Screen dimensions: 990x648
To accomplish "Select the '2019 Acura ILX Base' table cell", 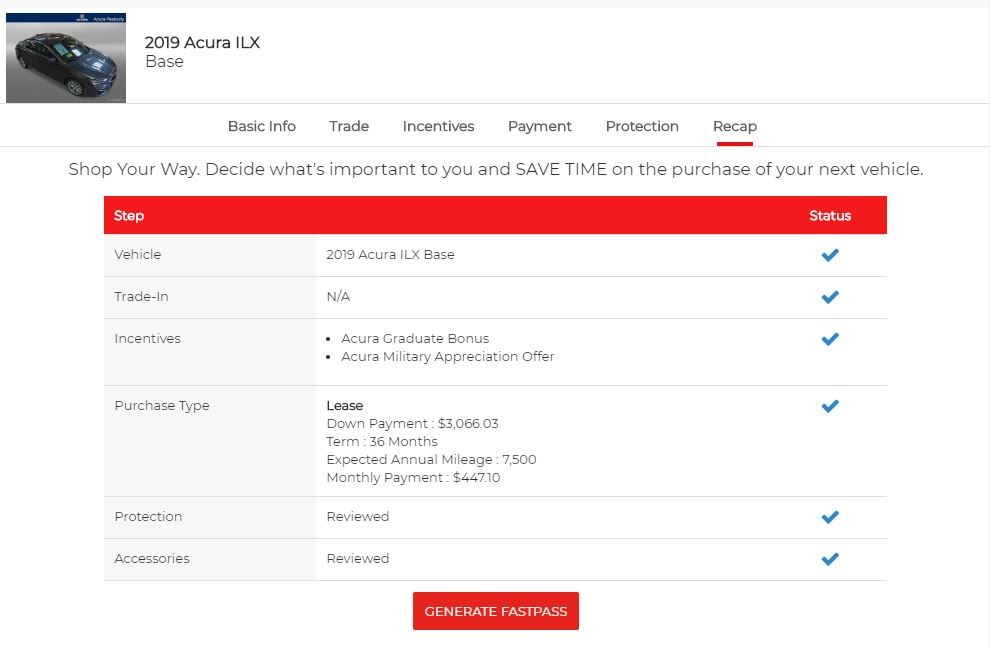I will tap(390, 255).
